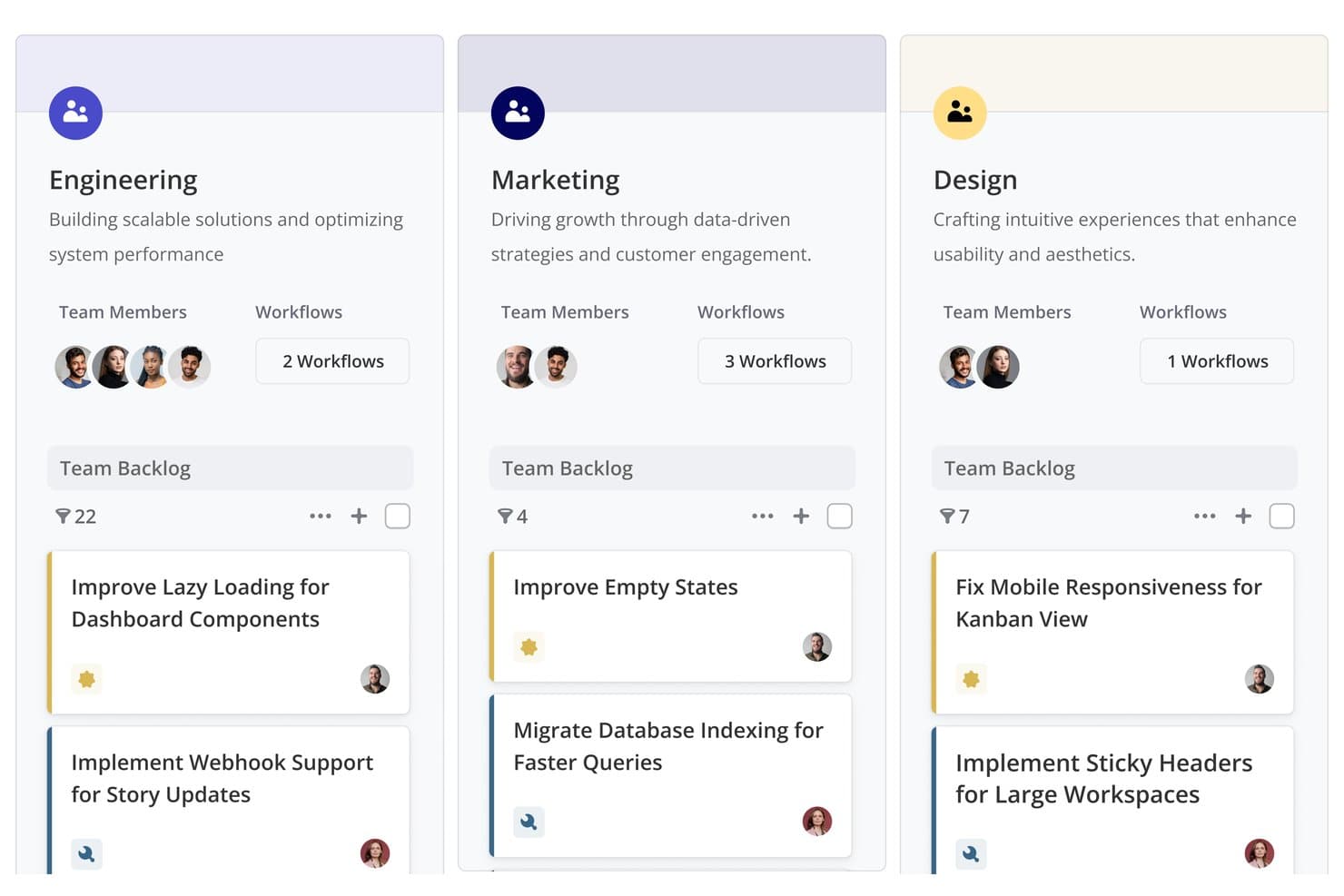The width and height of the screenshot is (1344, 896).
Task: Open Design's 1 Workflows button
Action: [1217, 361]
